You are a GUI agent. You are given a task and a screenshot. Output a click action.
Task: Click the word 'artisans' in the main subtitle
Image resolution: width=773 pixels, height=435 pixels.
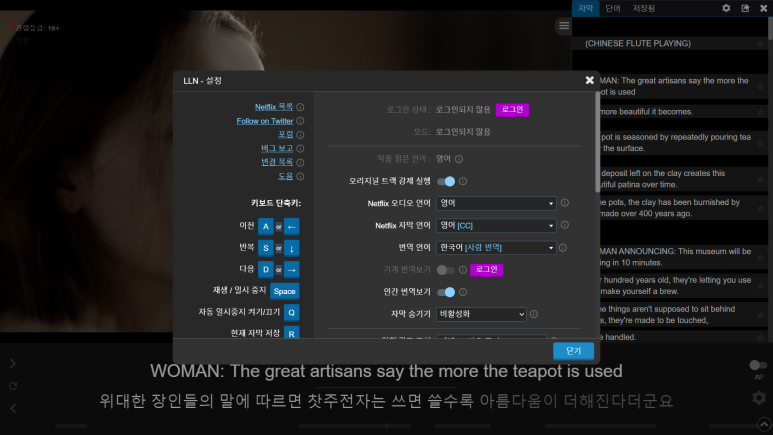click(341, 371)
